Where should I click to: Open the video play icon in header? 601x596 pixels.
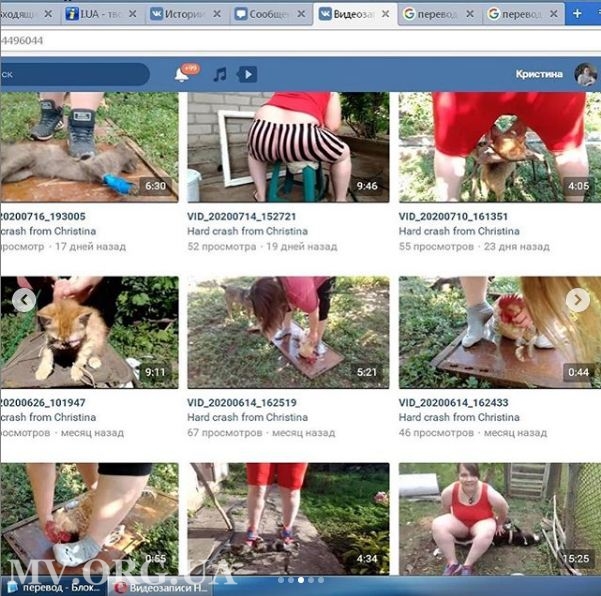click(247, 74)
